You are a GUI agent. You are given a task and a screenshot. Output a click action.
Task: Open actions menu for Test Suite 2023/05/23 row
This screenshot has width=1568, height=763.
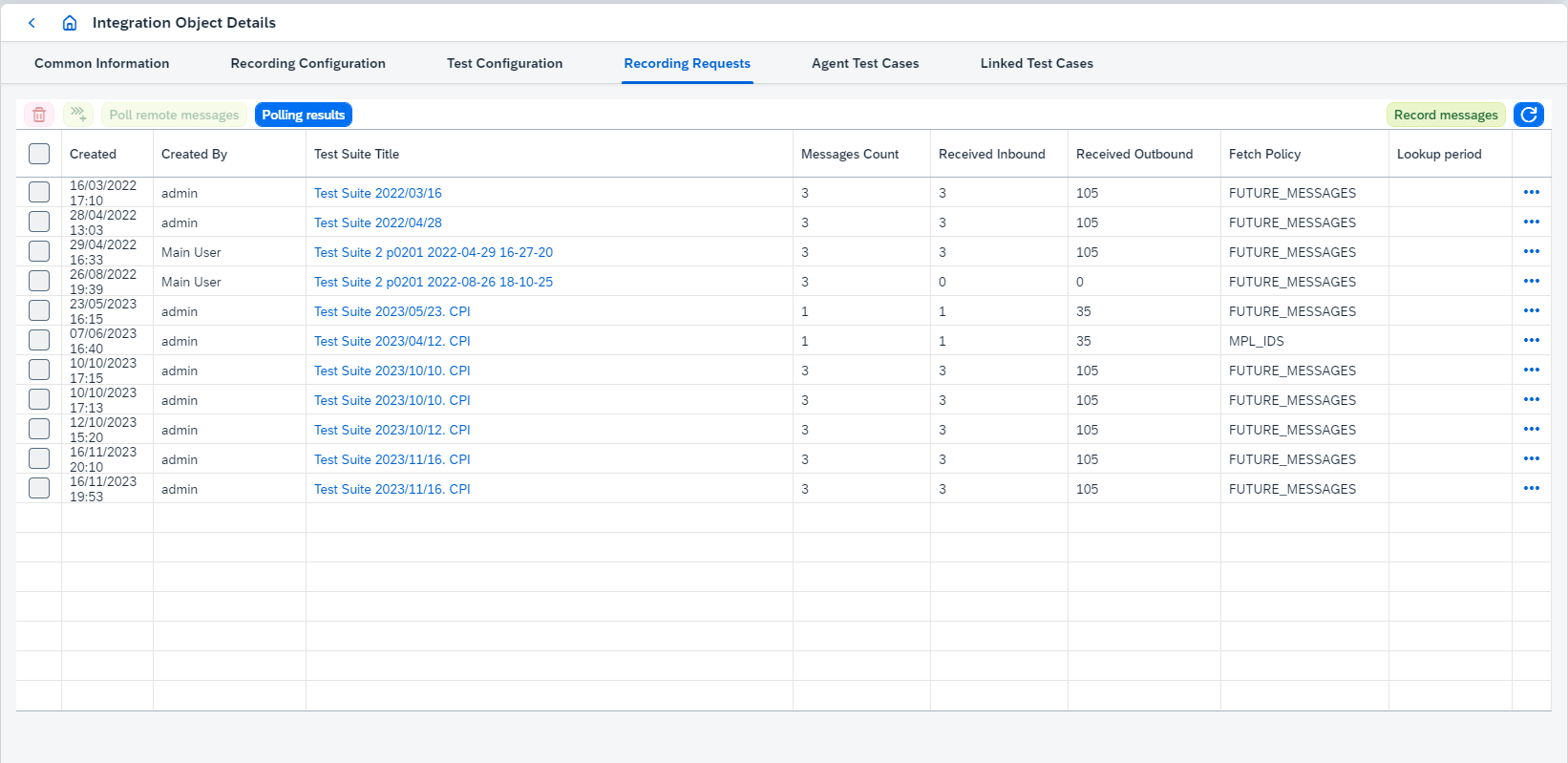tap(1532, 310)
